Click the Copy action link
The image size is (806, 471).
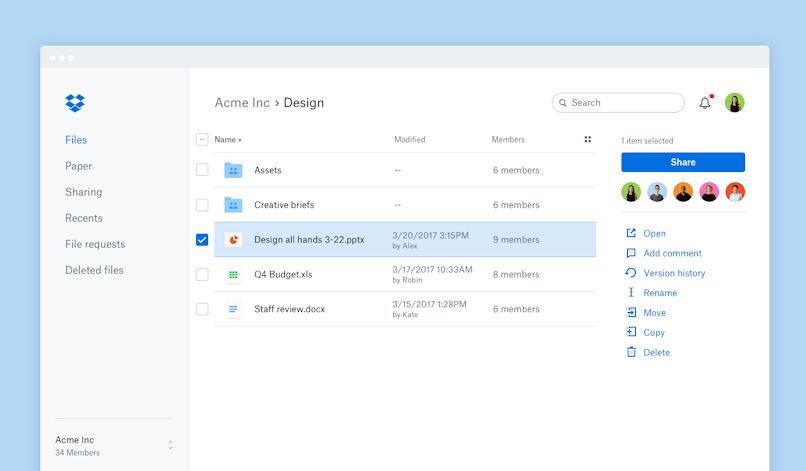654,333
